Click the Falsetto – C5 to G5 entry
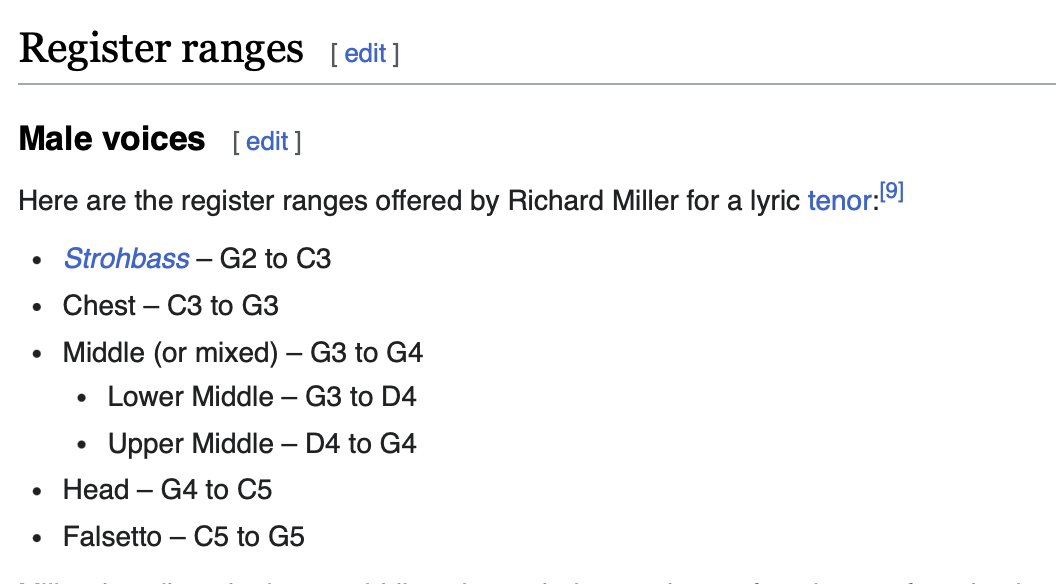 (x=184, y=537)
